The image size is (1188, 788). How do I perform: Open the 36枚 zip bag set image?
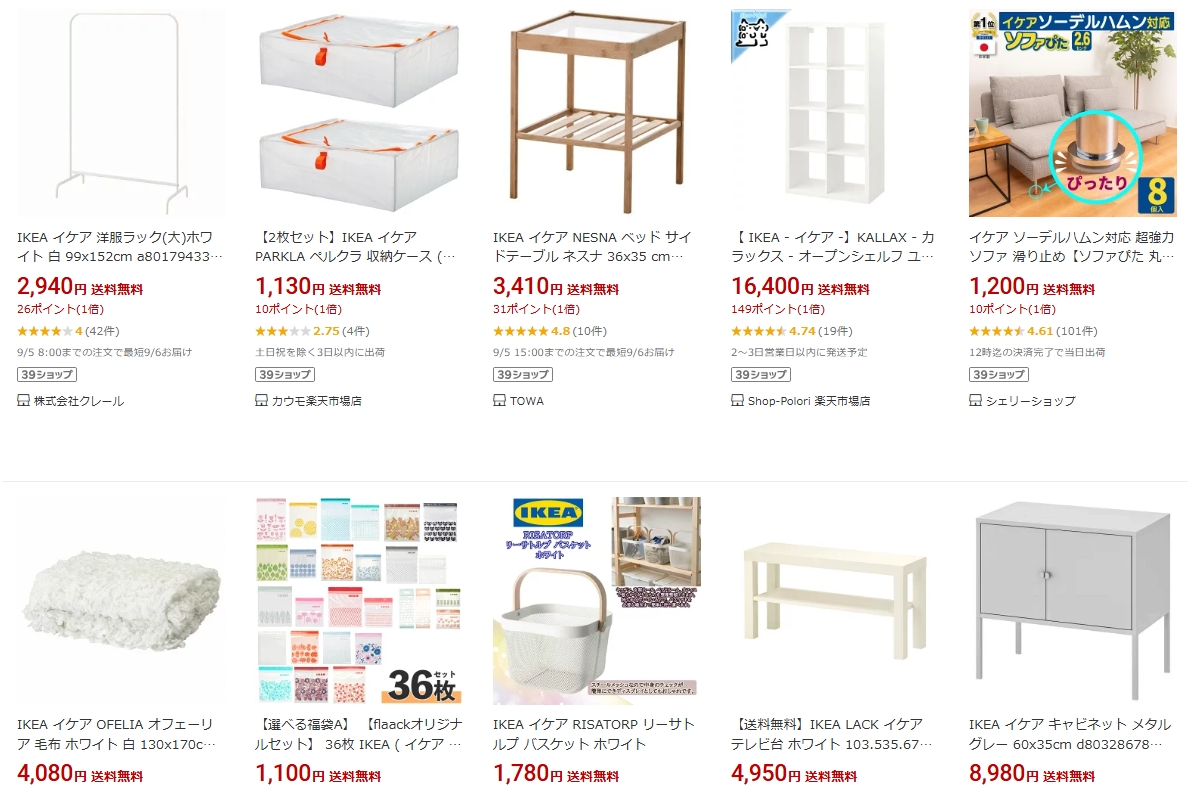[x=359, y=601]
